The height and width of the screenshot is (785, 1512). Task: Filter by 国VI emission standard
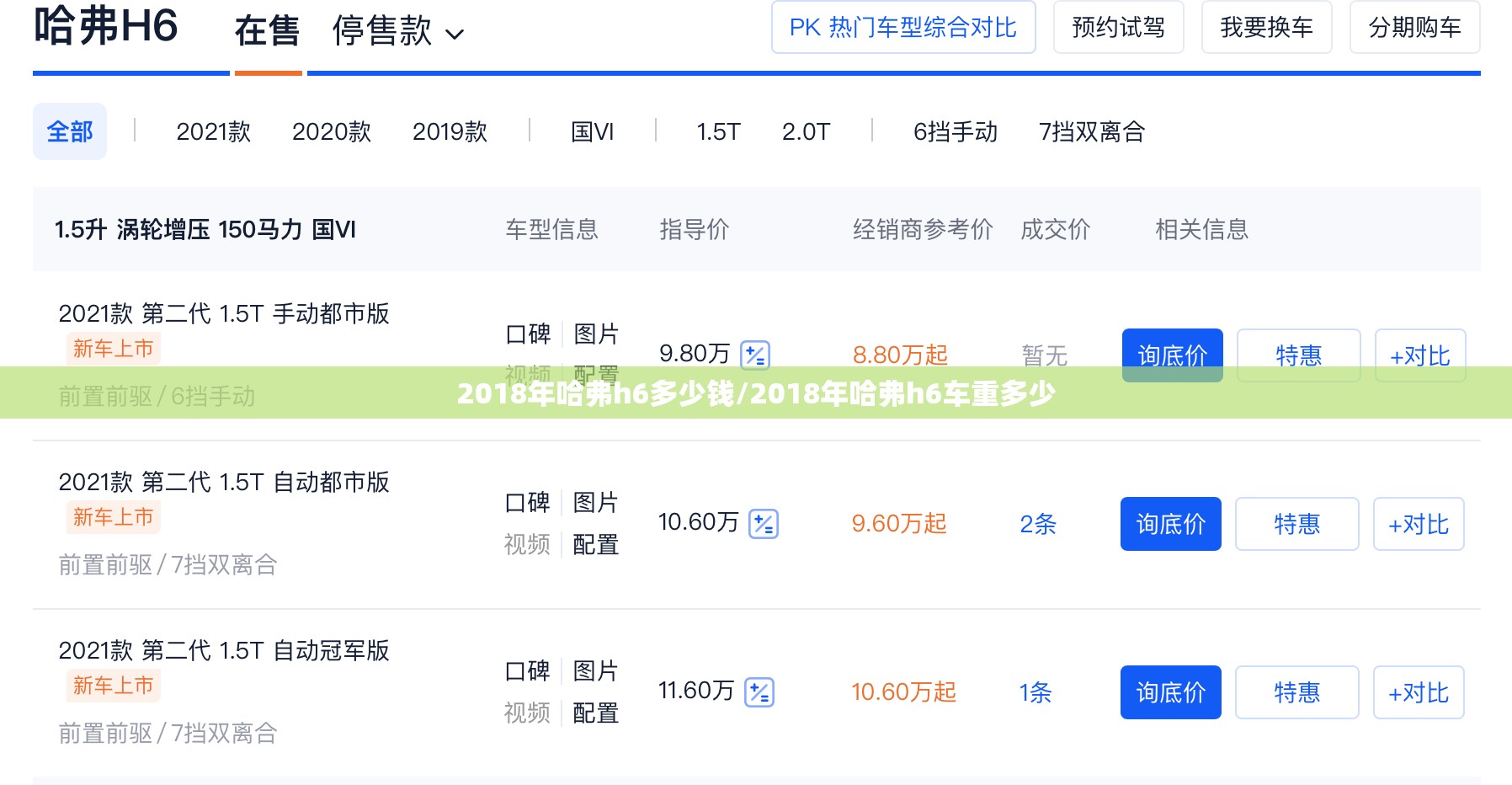pyautogui.click(x=593, y=131)
